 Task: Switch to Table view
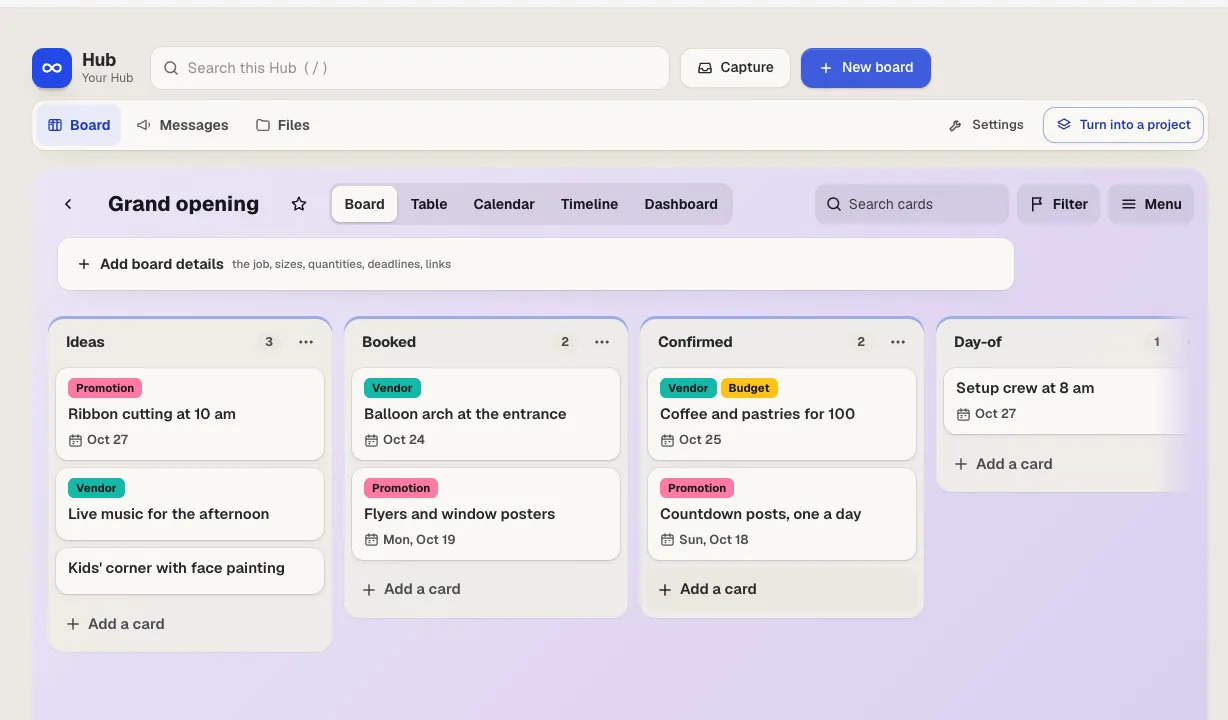click(x=429, y=204)
